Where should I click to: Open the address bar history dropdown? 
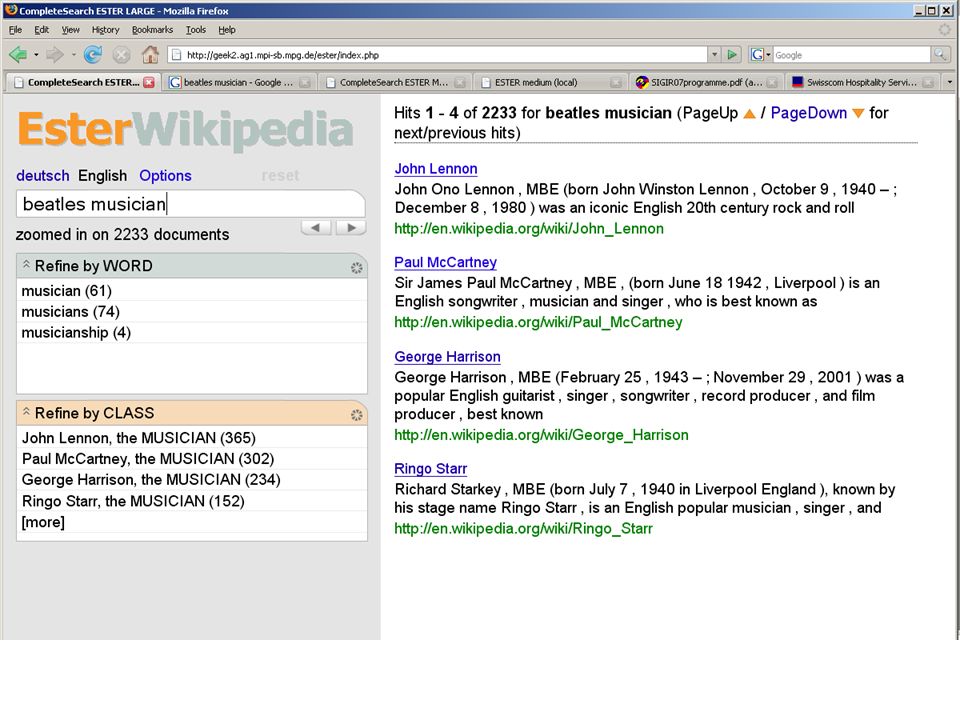coord(714,55)
